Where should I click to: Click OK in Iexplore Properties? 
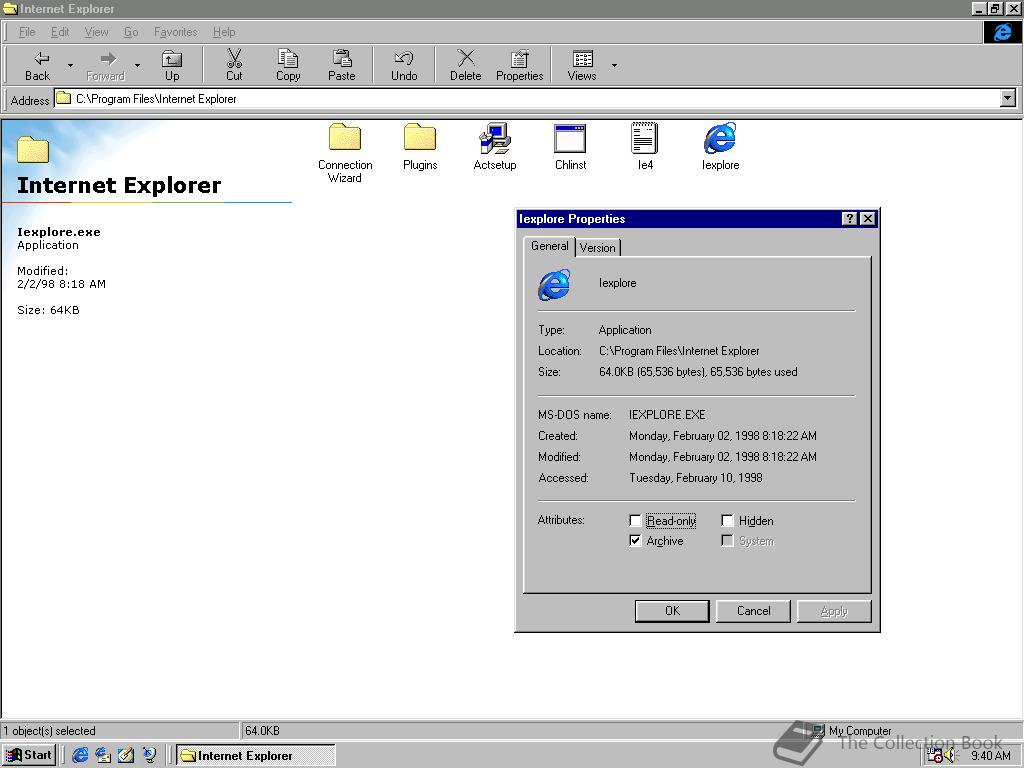[672, 611]
